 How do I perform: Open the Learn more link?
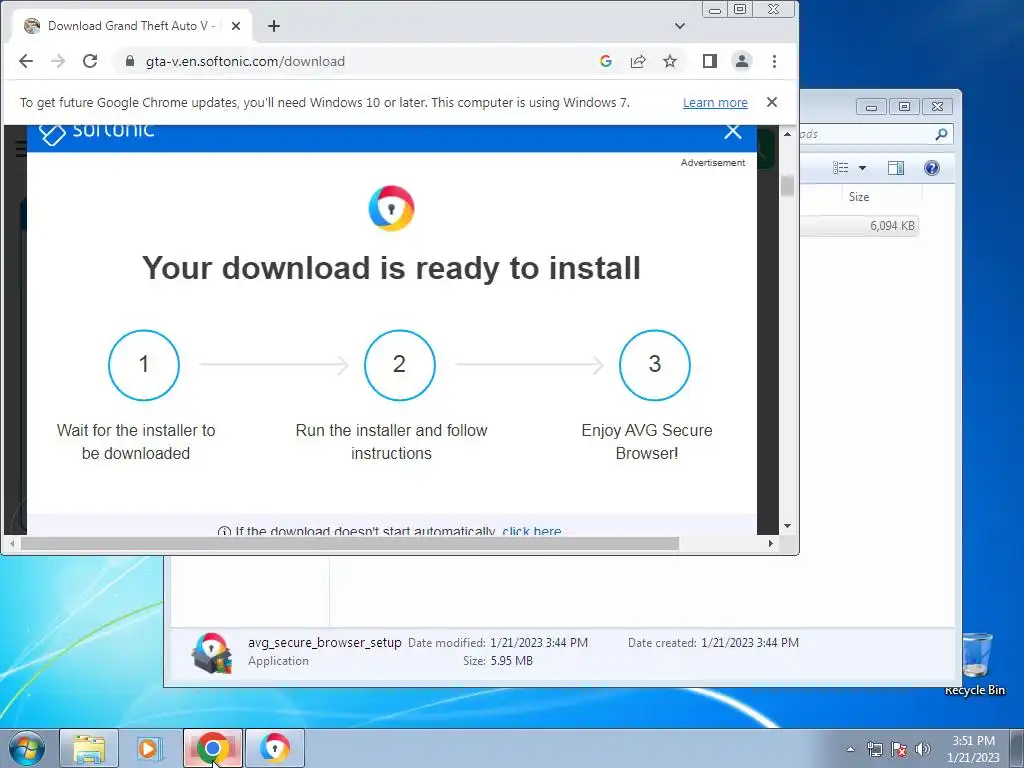coord(715,103)
